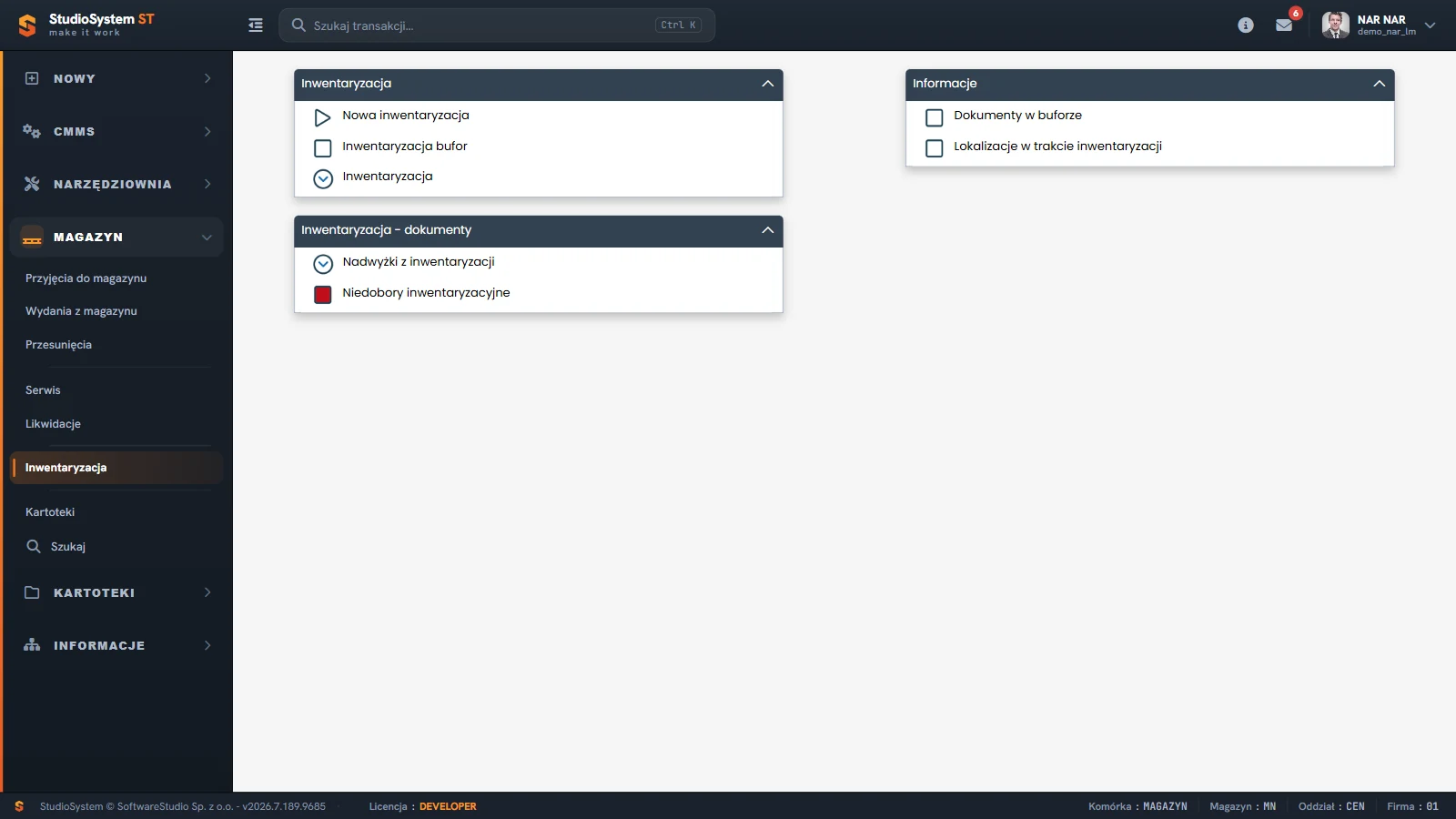Collapse the MAGAZYN menu chevron
The height and width of the screenshot is (819, 1456).
(207, 238)
